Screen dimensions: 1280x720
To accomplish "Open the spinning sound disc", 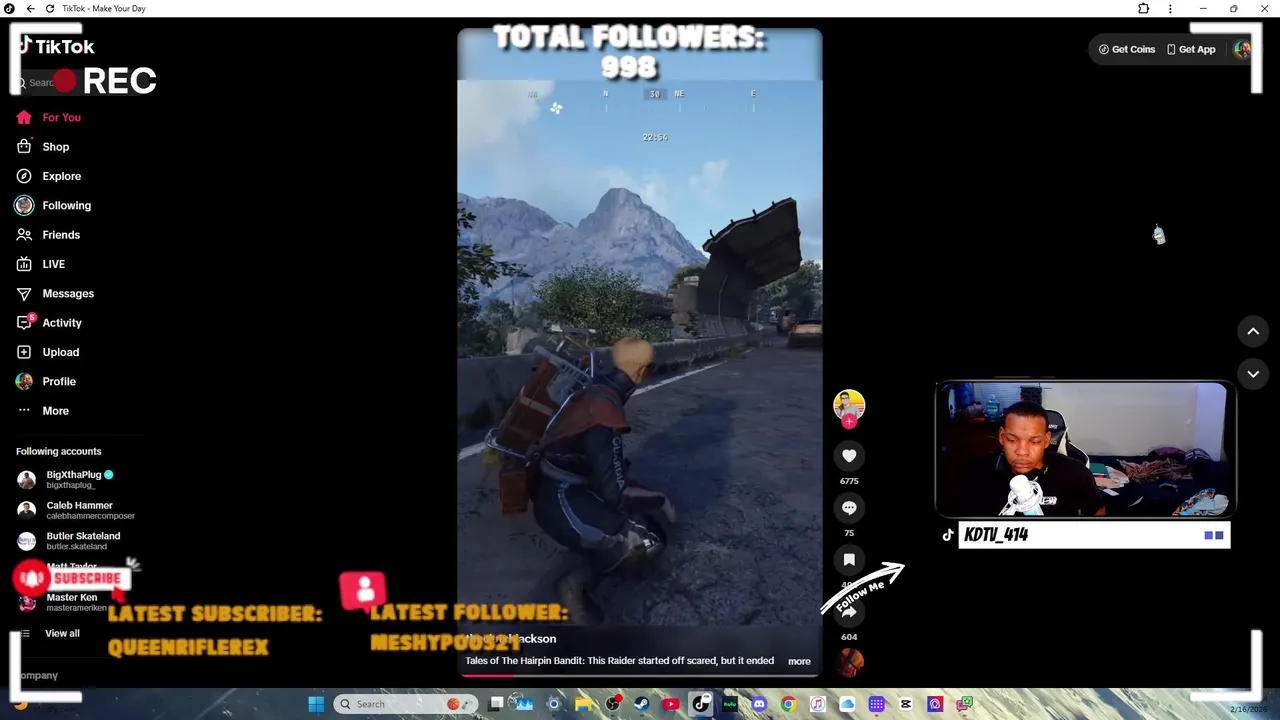I will coord(850,662).
